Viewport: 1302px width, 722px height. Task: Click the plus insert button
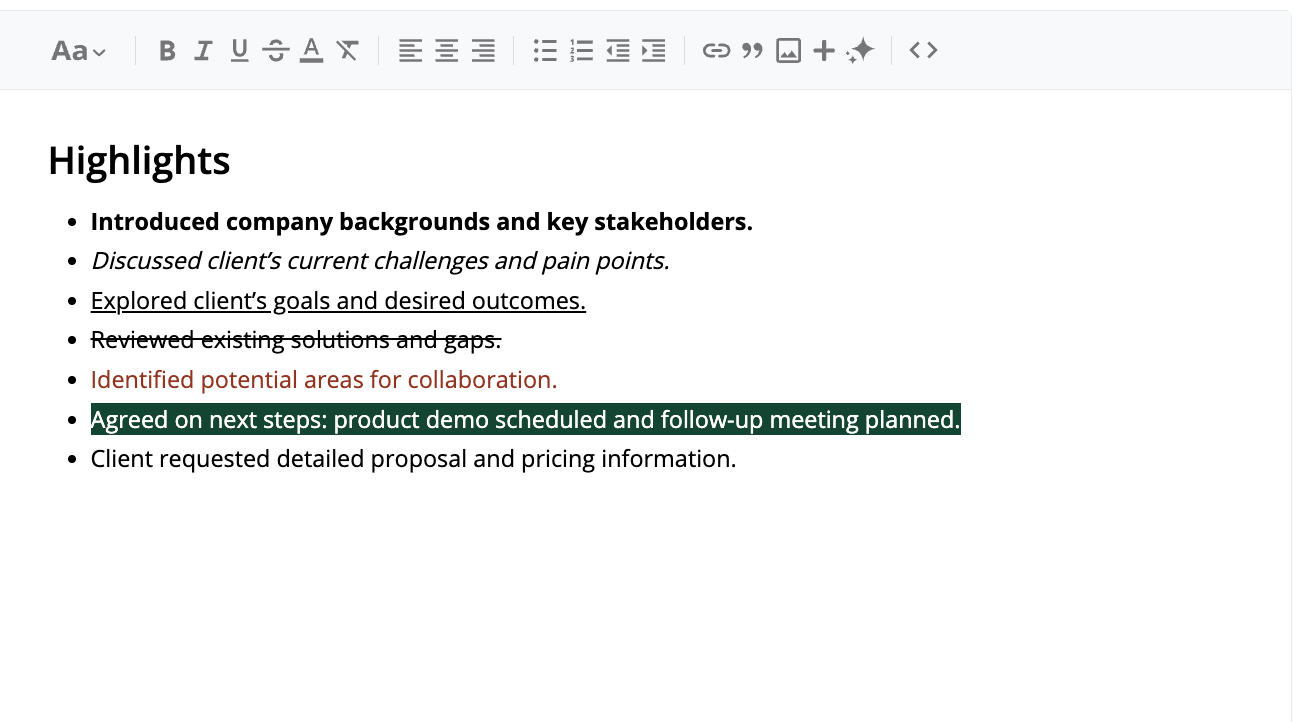(823, 51)
